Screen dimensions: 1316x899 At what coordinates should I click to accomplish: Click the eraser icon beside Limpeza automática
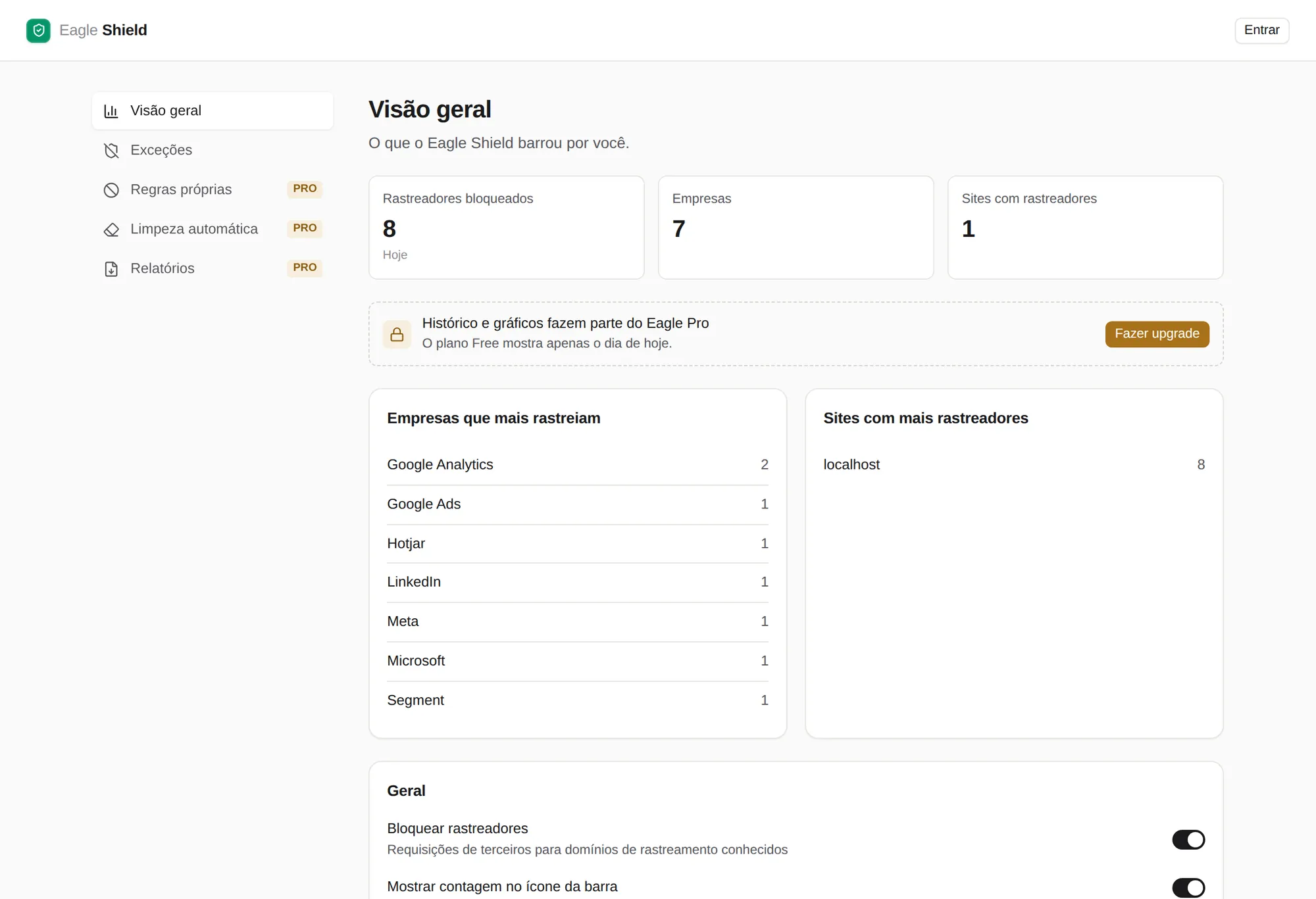[x=111, y=230]
